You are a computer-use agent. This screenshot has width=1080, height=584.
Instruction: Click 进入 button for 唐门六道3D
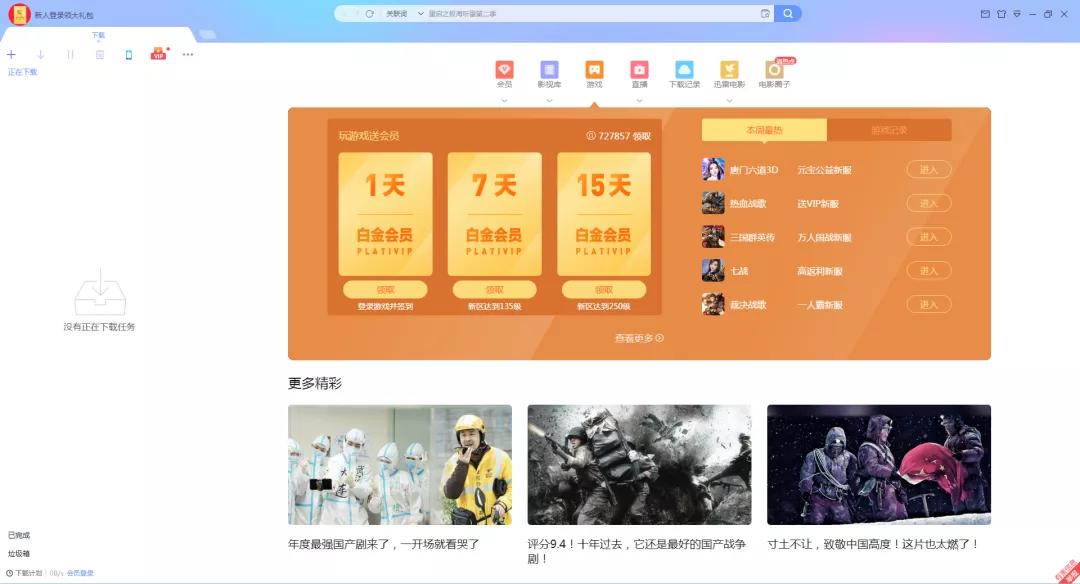[x=928, y=169]
